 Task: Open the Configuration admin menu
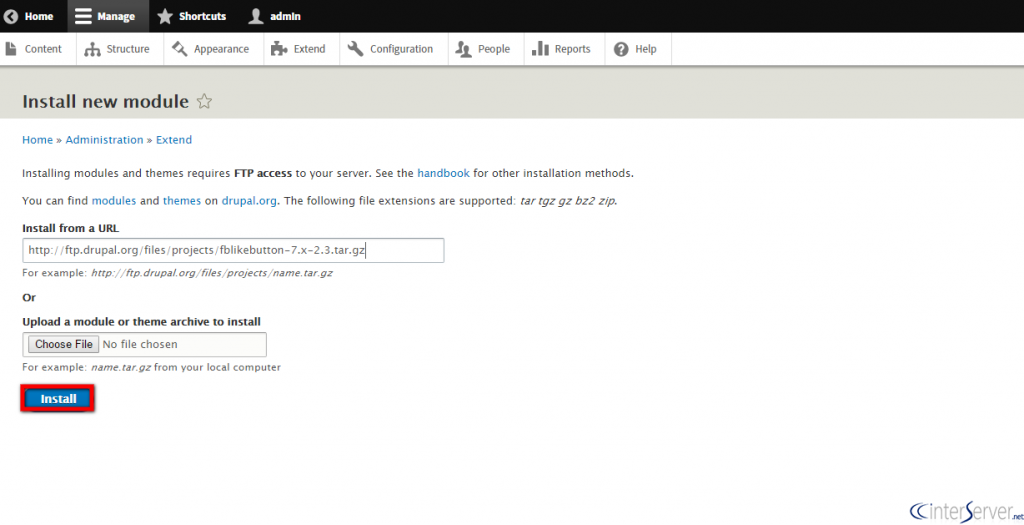[x=394, y=49]
